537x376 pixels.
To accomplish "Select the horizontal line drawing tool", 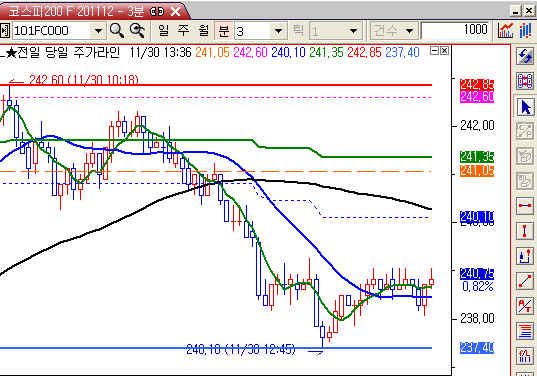I will [525, 205].
